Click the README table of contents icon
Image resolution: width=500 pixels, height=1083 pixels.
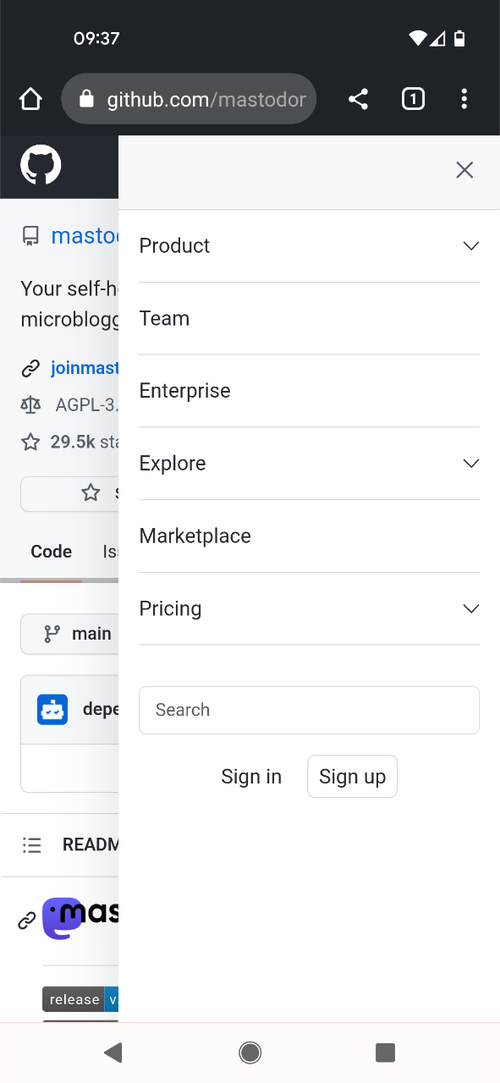(32, 845)
